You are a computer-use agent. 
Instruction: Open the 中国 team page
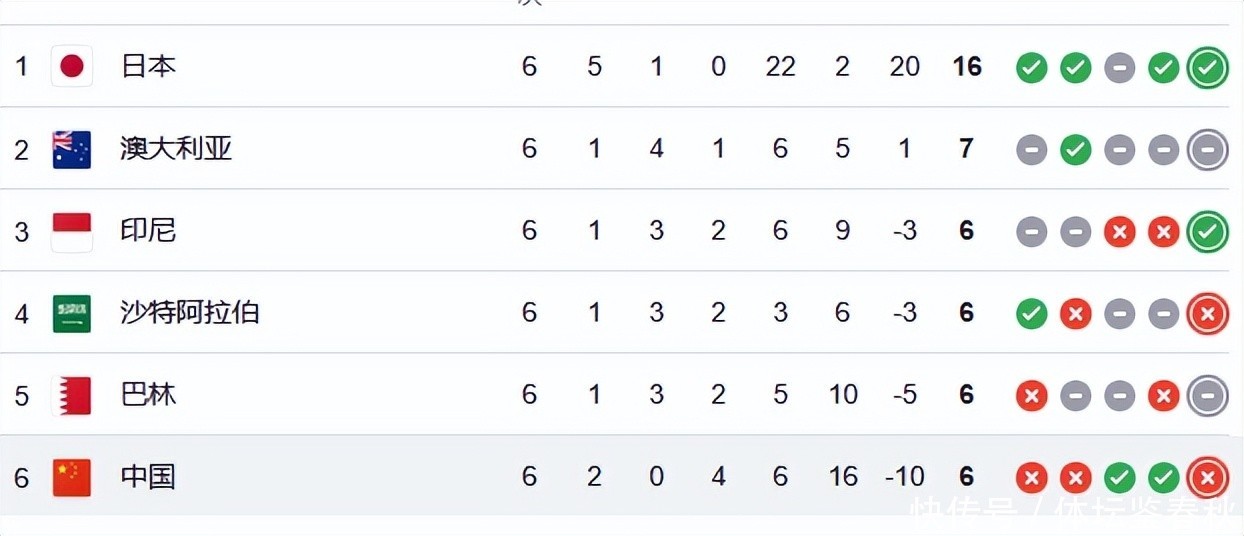(148, 477)
